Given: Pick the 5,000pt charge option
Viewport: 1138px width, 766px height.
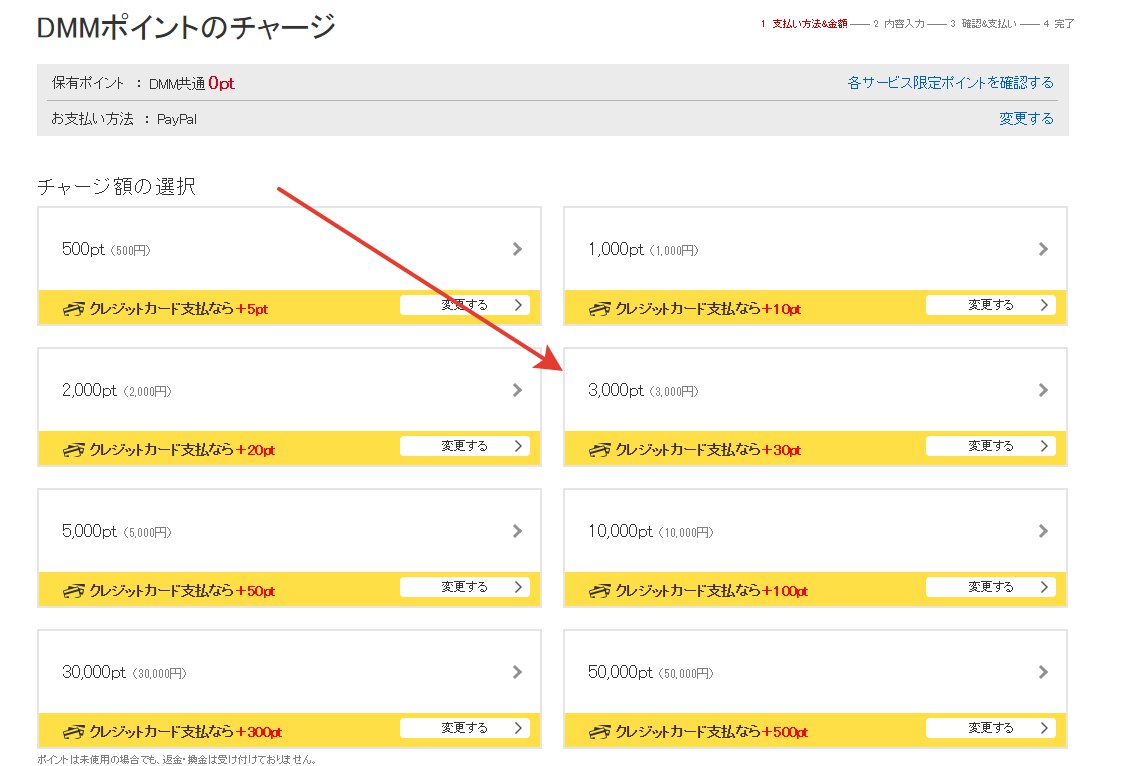Looking at the screenshot, I should [289, 531].
